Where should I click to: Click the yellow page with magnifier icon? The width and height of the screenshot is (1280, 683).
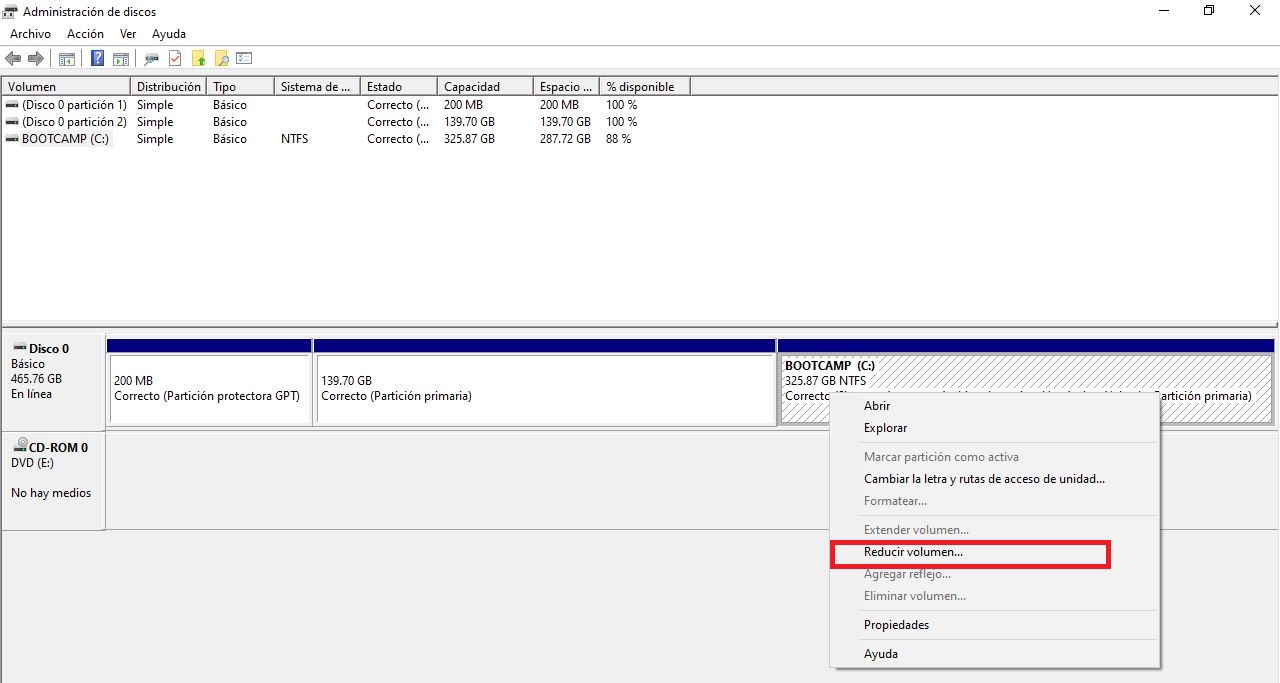coord(222,59)
